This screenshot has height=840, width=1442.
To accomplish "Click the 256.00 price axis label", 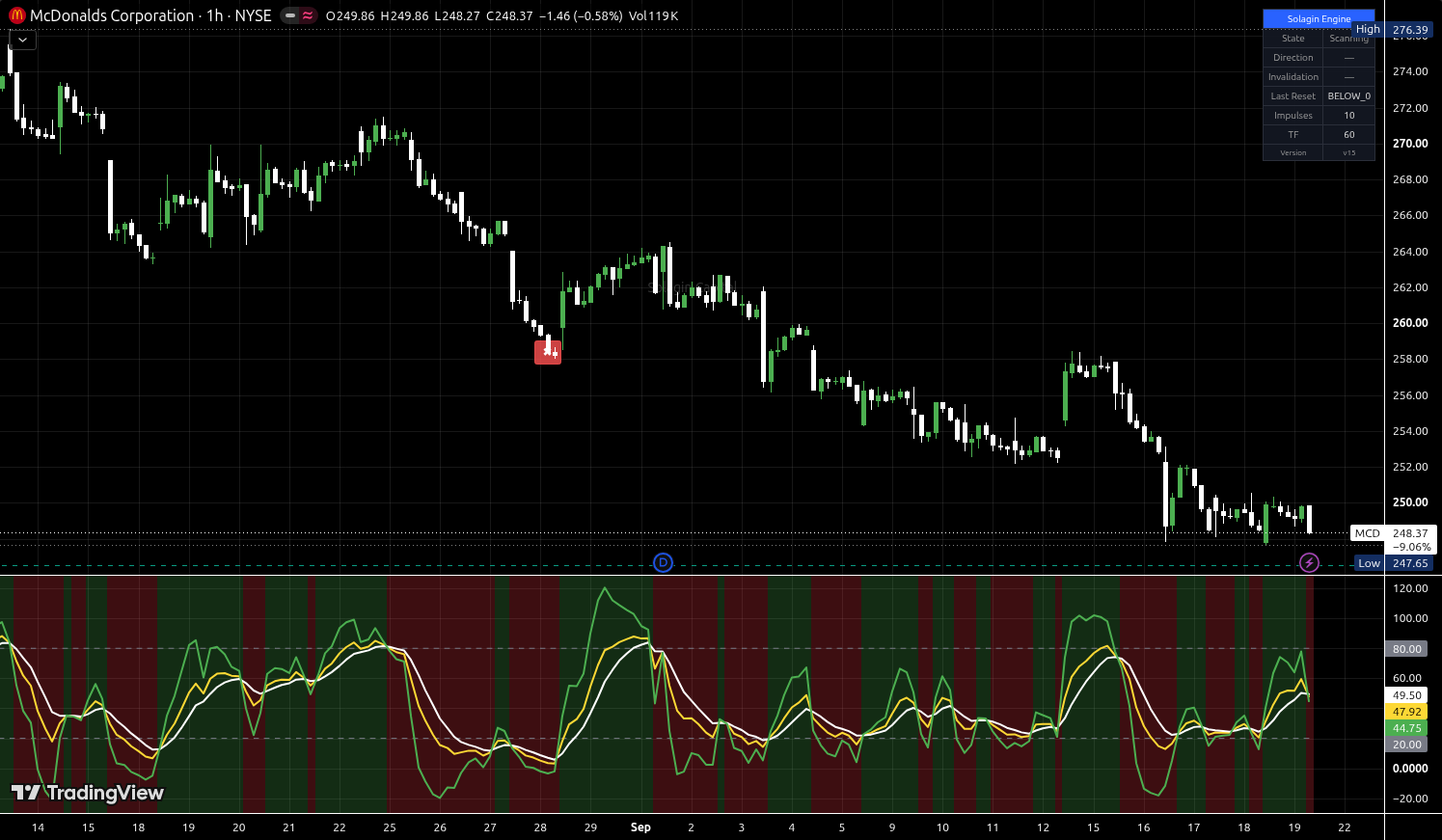I will pos(1410,395).
